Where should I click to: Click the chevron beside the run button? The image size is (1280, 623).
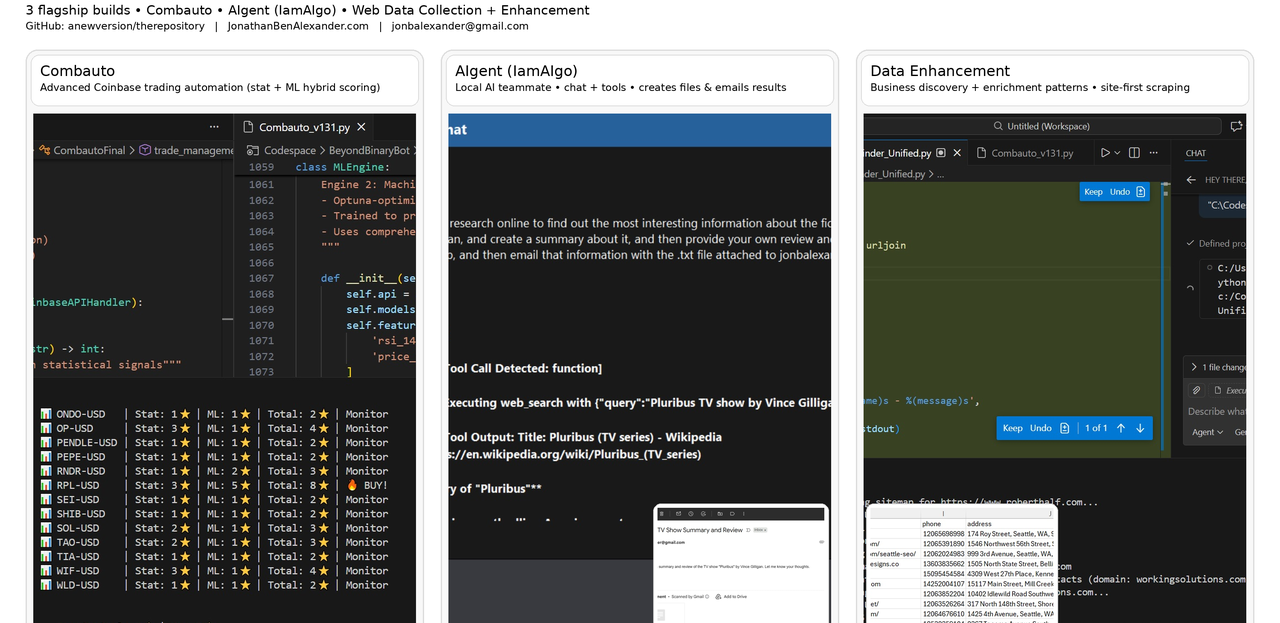tap(1117, 153)
